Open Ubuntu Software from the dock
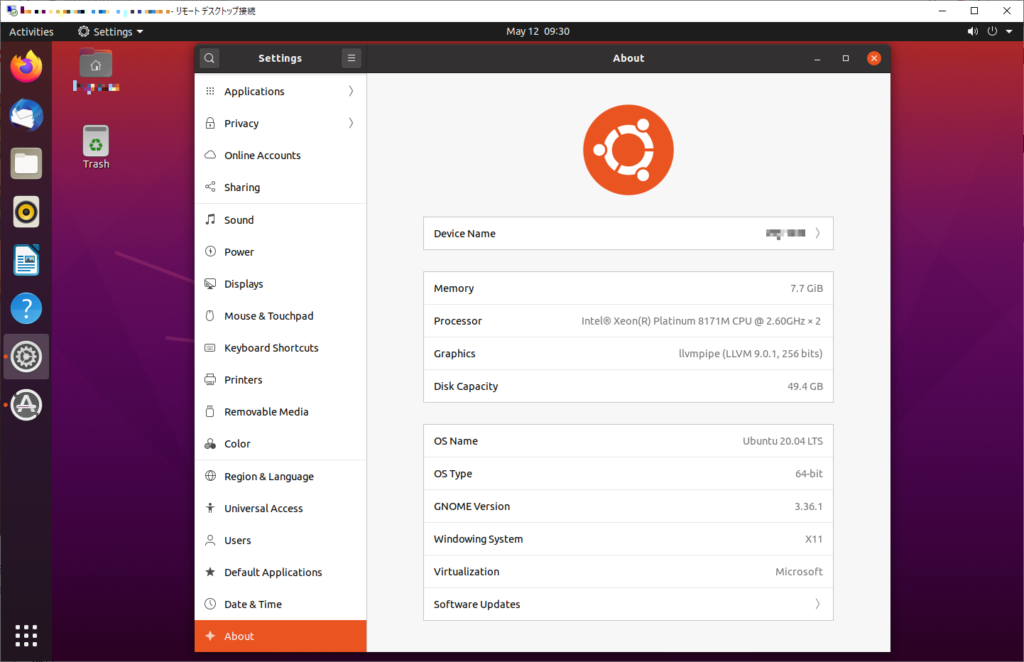The width and height of the screenshot is (1024, 662). (x=26, y=404)
